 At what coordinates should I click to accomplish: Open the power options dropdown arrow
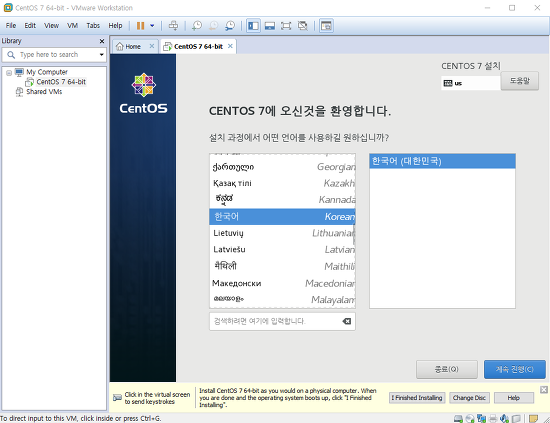tap(152, 26)
